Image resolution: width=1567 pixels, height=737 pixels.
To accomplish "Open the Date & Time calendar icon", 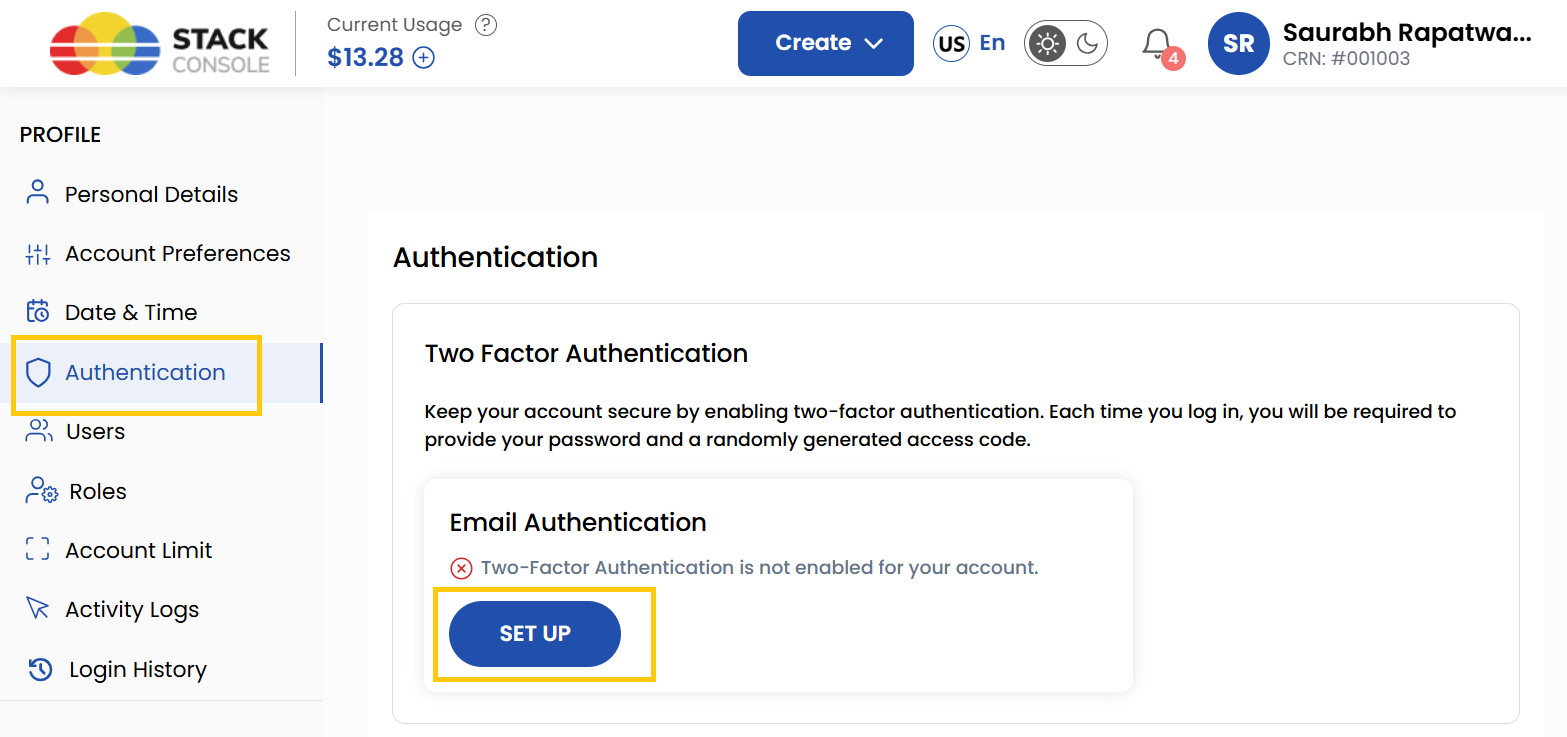I will click(x=37, y=311).
